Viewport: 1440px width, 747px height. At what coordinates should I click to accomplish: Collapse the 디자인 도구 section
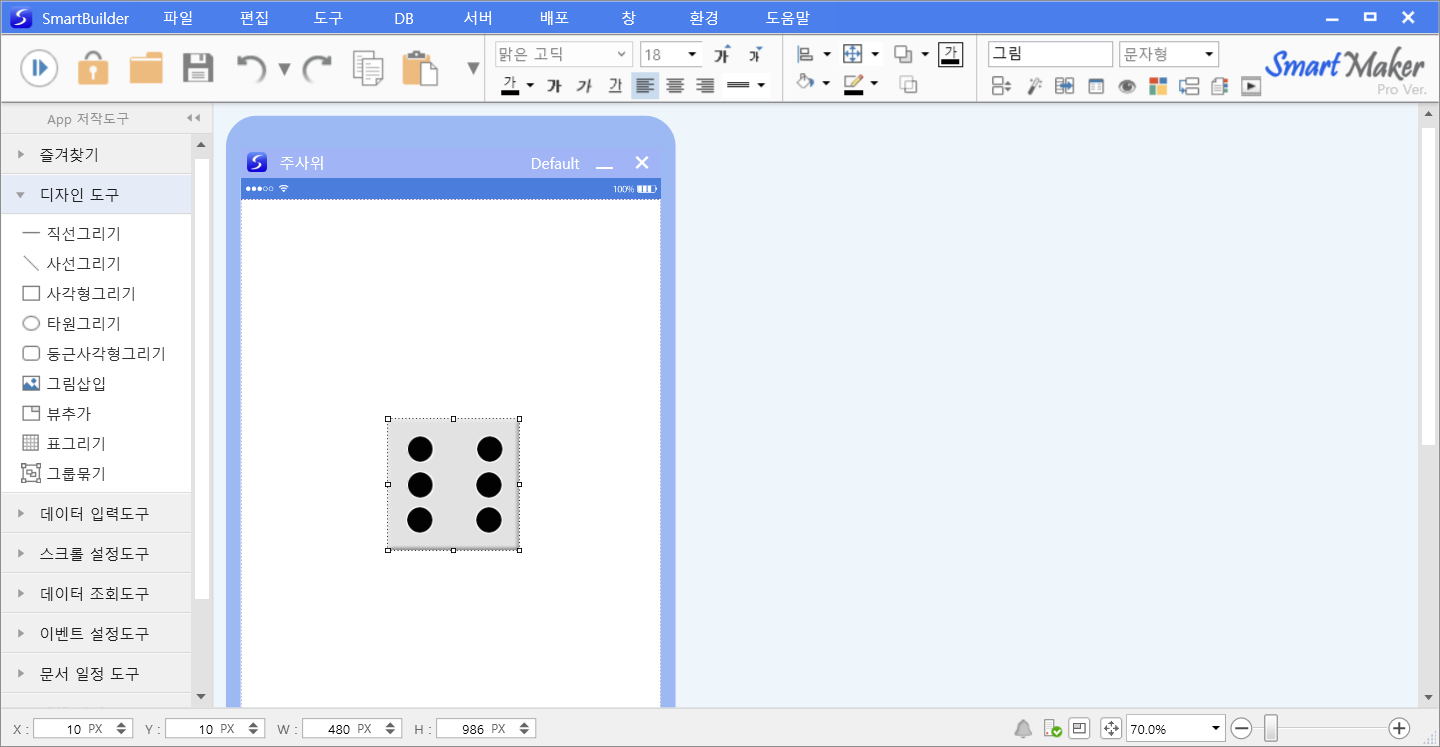96,194
